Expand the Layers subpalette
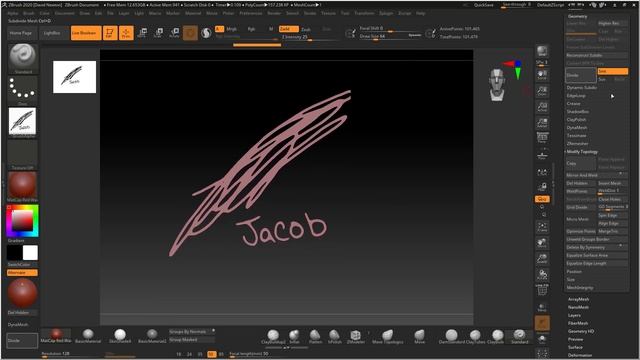The width and height of the screenshot is (640, 360). 574,315
